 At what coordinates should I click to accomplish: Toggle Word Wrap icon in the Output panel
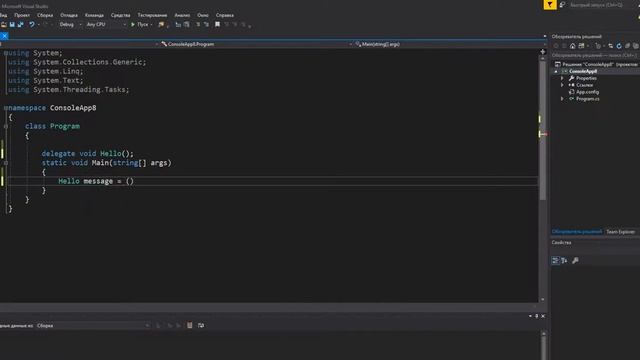point(201,325)
